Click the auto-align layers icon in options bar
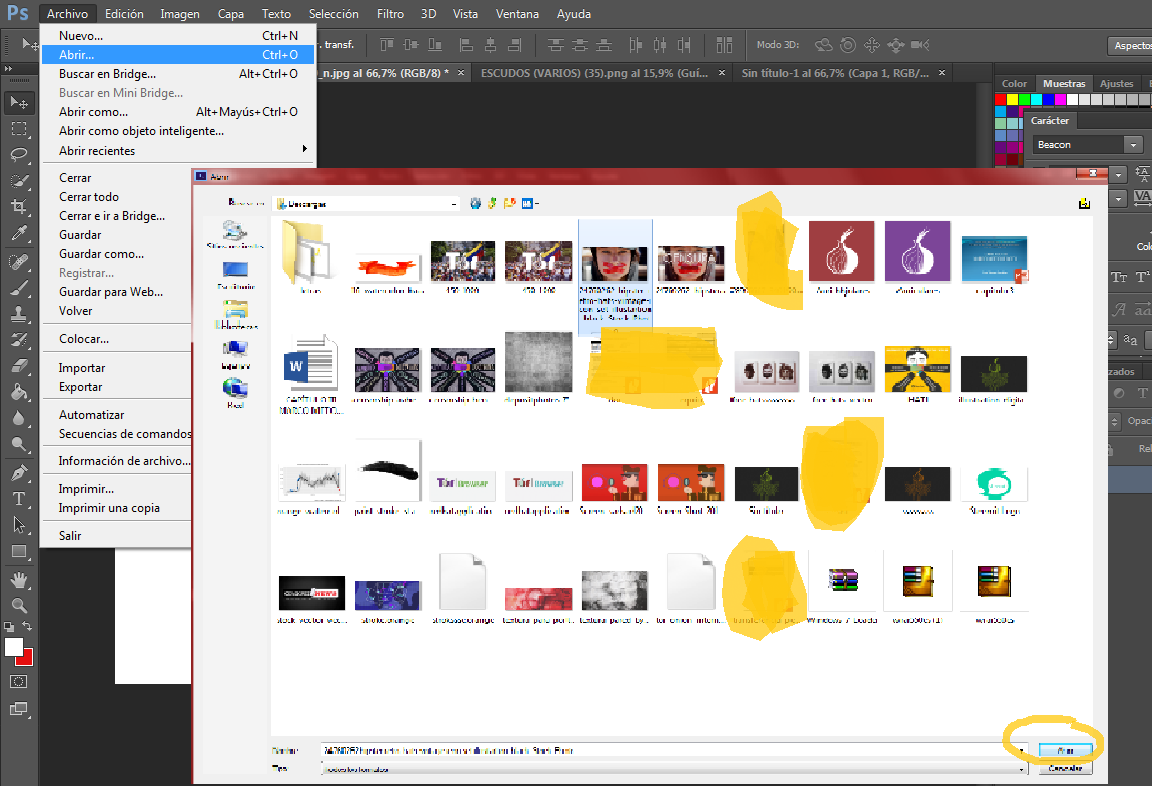Viewport: 1152px width, 786px height. [x=724, y=45]
